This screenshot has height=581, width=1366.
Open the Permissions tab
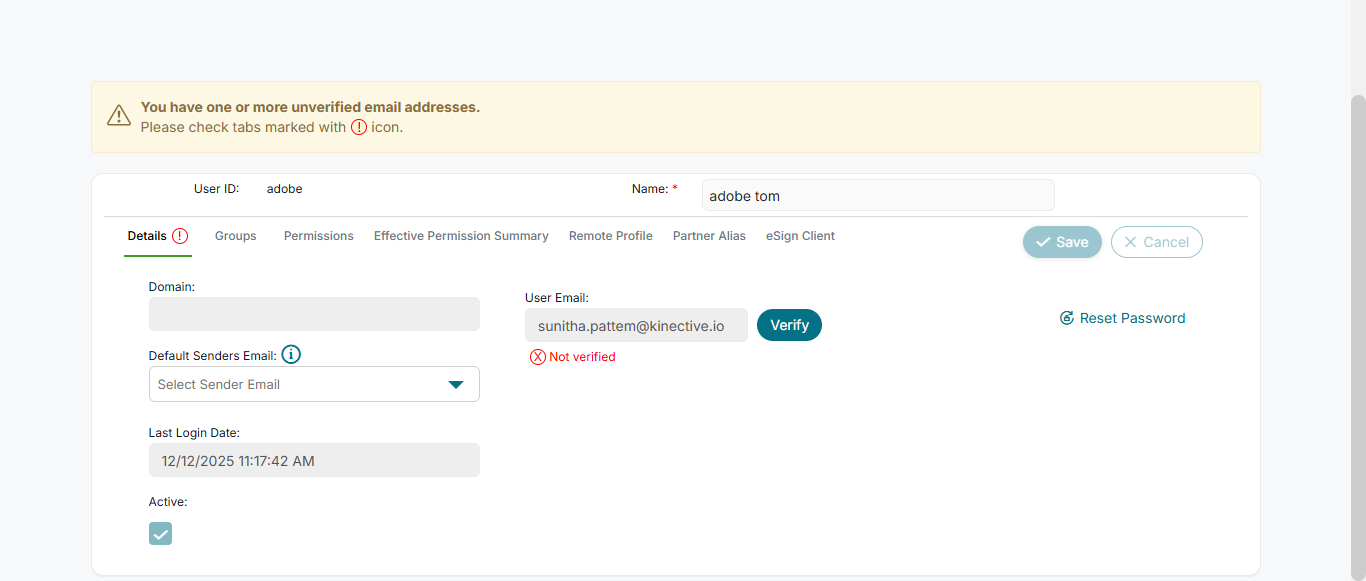click(319, 236)
